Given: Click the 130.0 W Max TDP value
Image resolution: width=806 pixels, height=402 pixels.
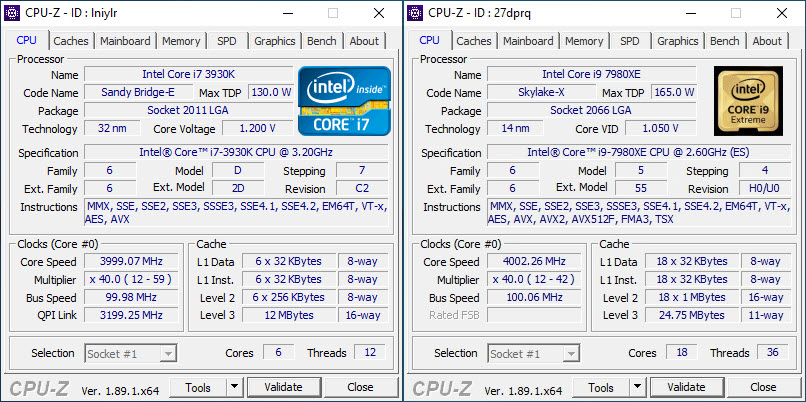Looking at the screenshot, I should click(x=270, y=92).
